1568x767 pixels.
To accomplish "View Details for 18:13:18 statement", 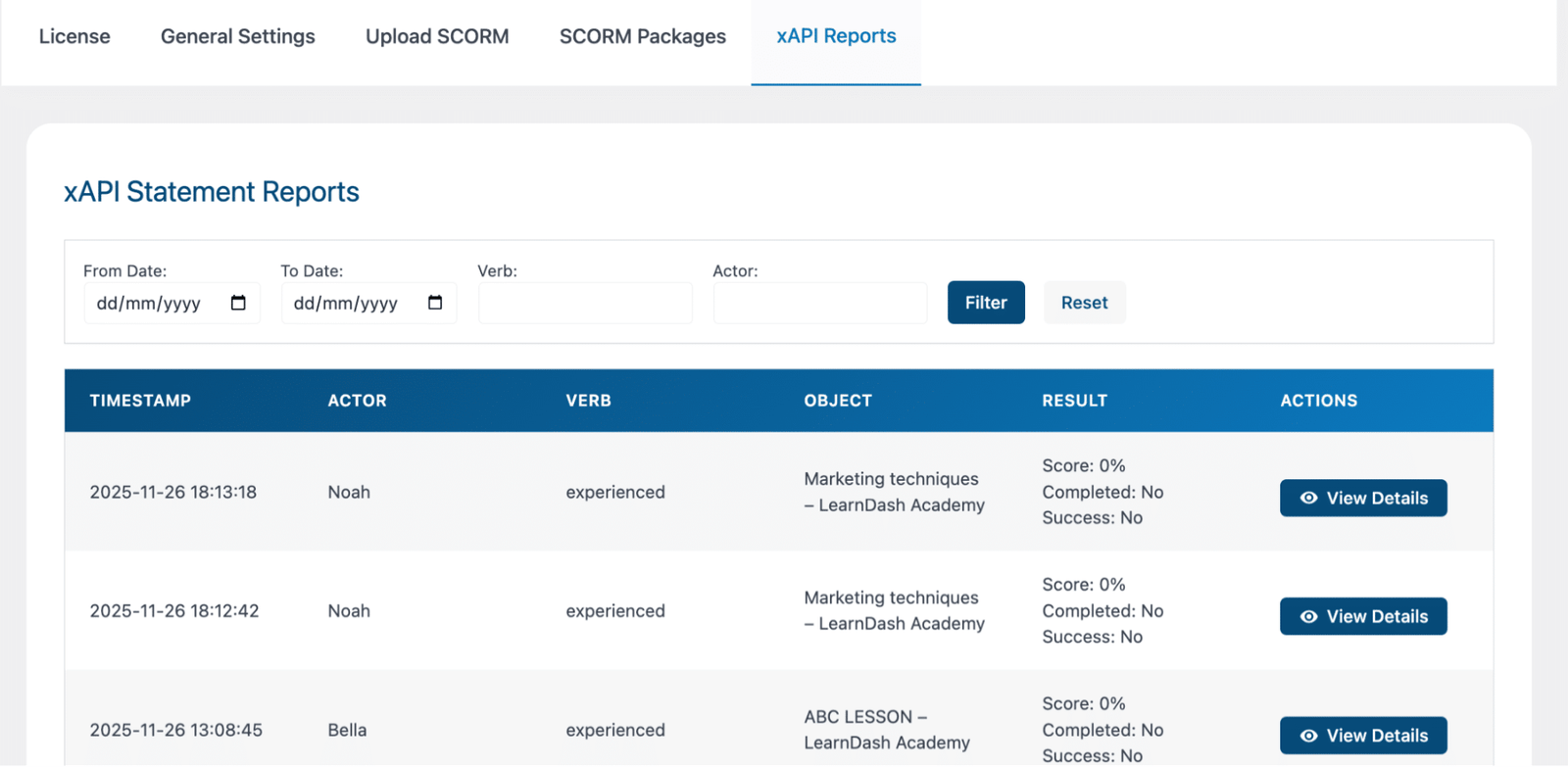I will [1363, 498].
